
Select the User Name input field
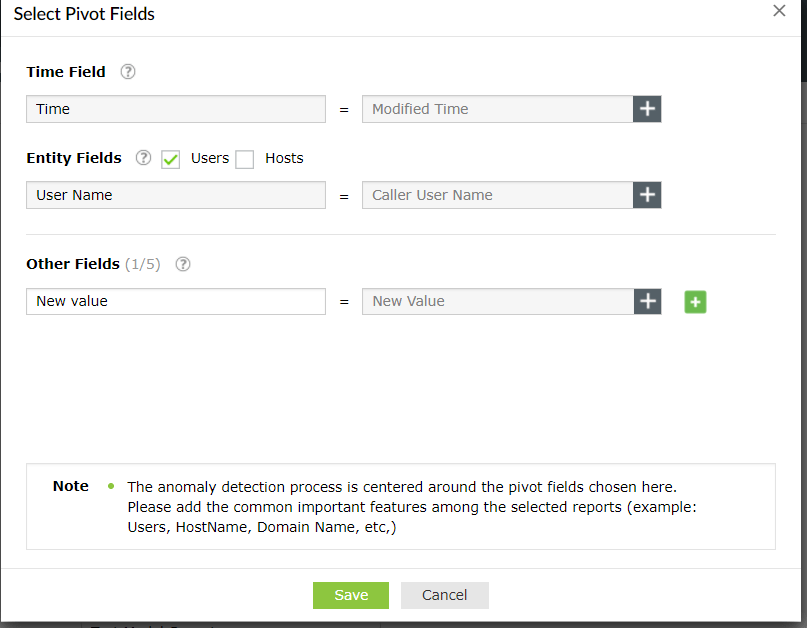pyautogui.click(x=175, y=195)
